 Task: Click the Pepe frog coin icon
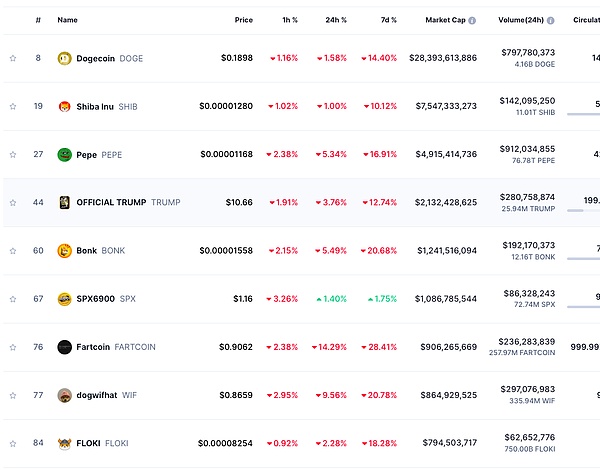[65, 155]
